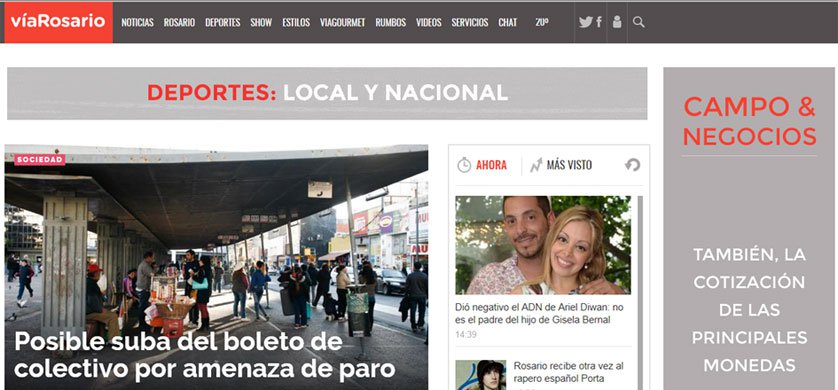Click the trending arrow icon beside Más Visto
838x390 pixels.
[536, 165]
